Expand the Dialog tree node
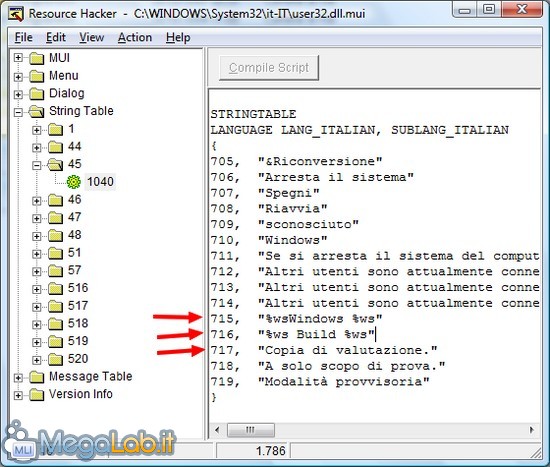The width and height of the screenshot is (550, 467). (x=18, y=94)
